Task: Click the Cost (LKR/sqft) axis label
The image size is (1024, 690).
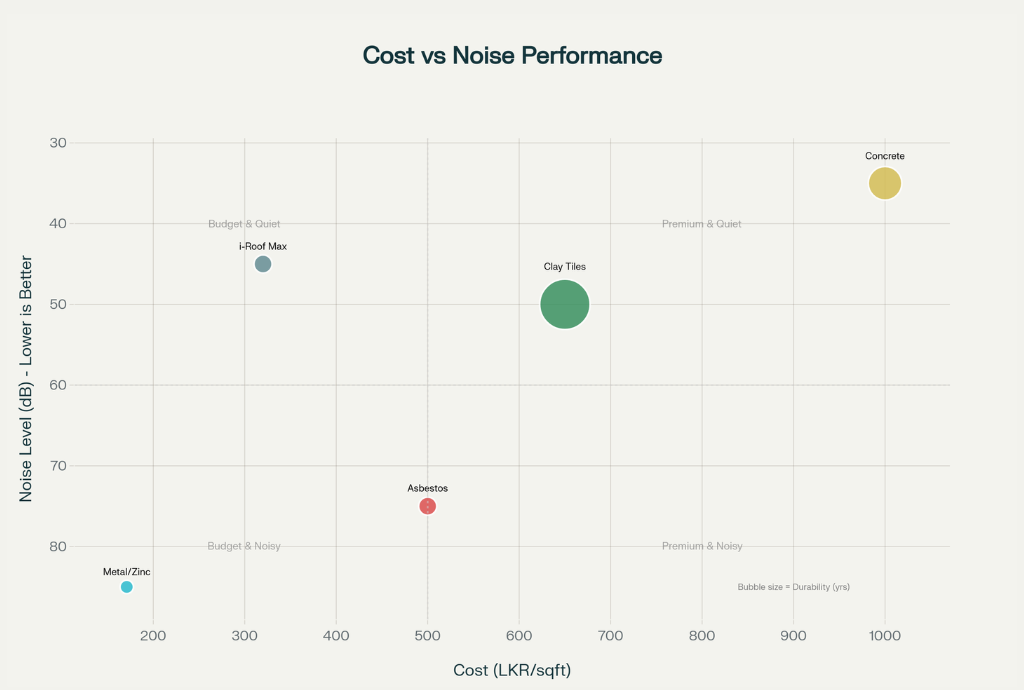Action: (512, 670)
